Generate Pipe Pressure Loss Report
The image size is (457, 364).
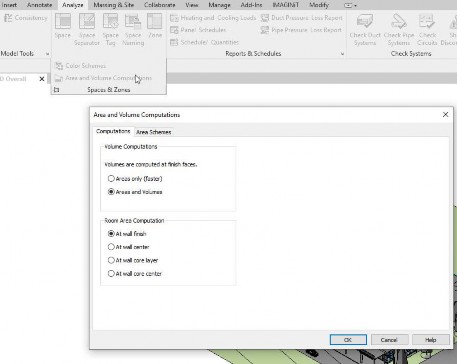click(x=301, y=30)
